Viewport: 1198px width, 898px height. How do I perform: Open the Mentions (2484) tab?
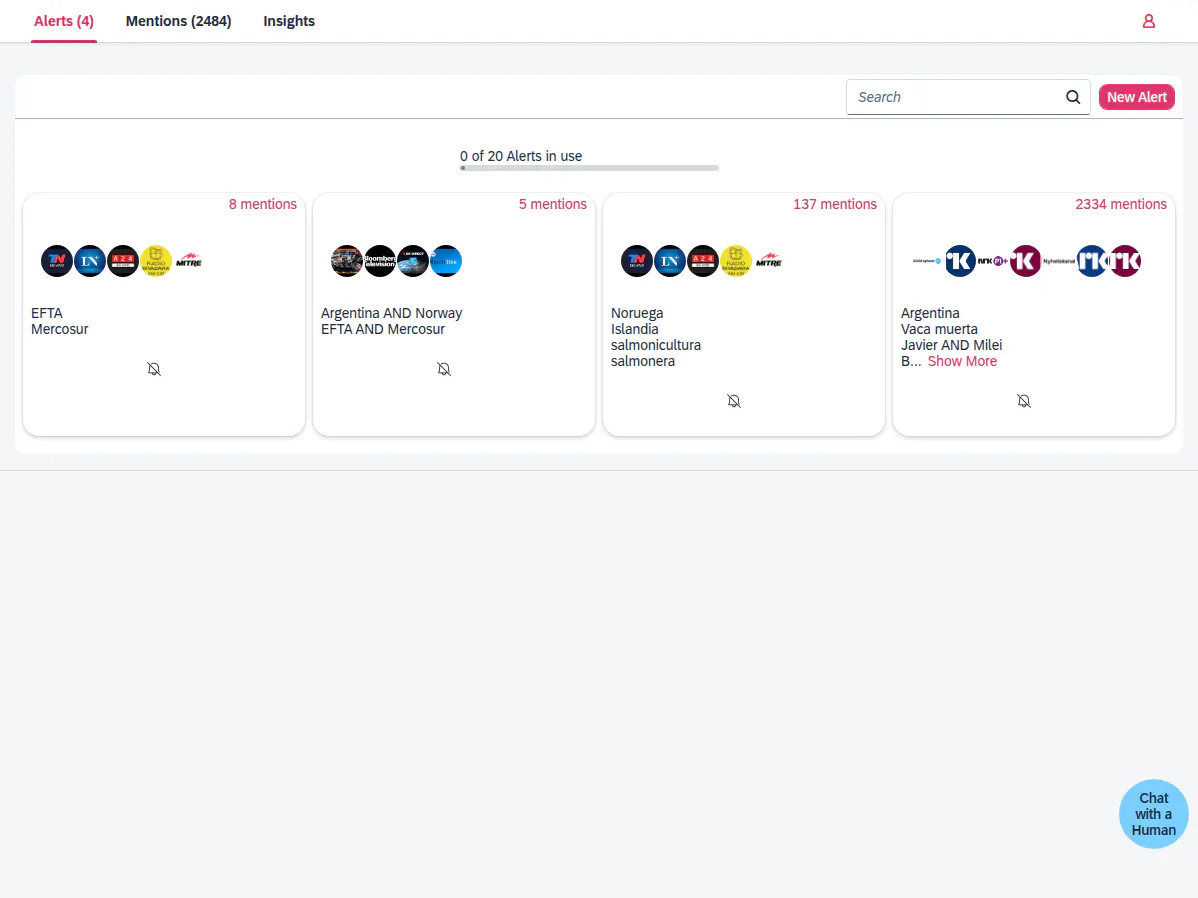178,21
